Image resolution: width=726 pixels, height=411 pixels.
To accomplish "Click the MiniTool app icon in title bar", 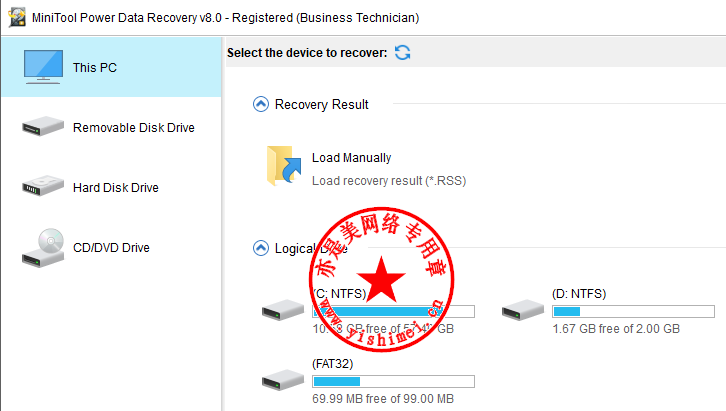I will (x=17, y=17).
